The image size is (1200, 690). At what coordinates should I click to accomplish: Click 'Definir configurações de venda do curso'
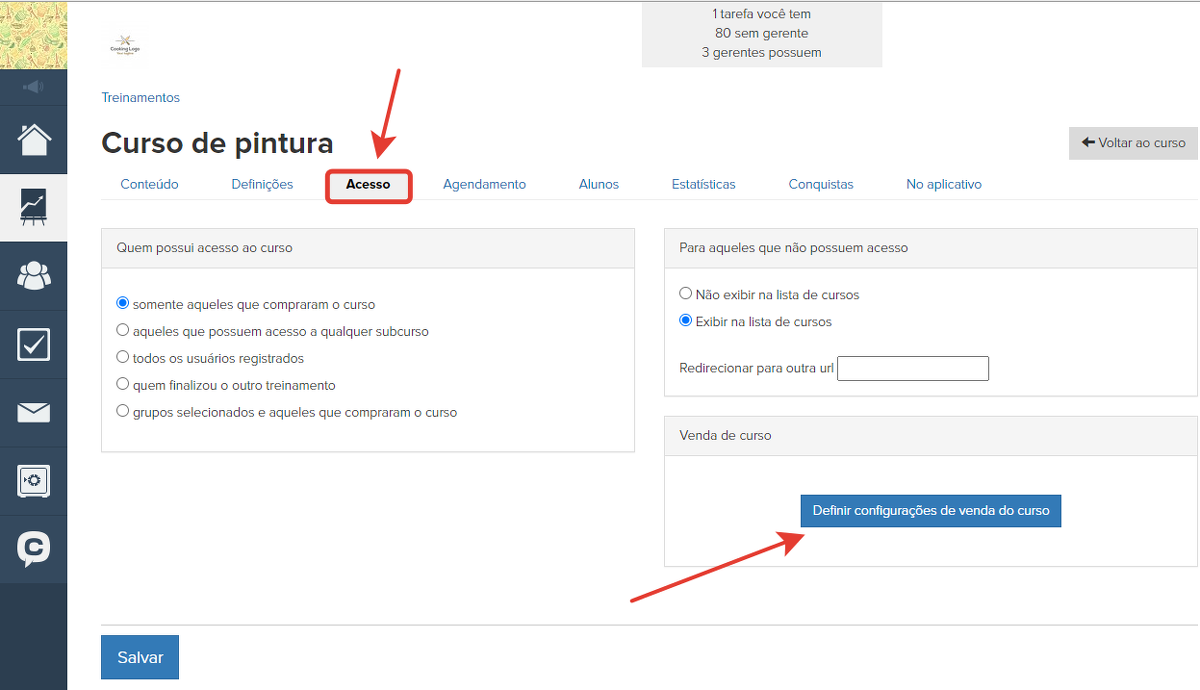pos(930,510)
